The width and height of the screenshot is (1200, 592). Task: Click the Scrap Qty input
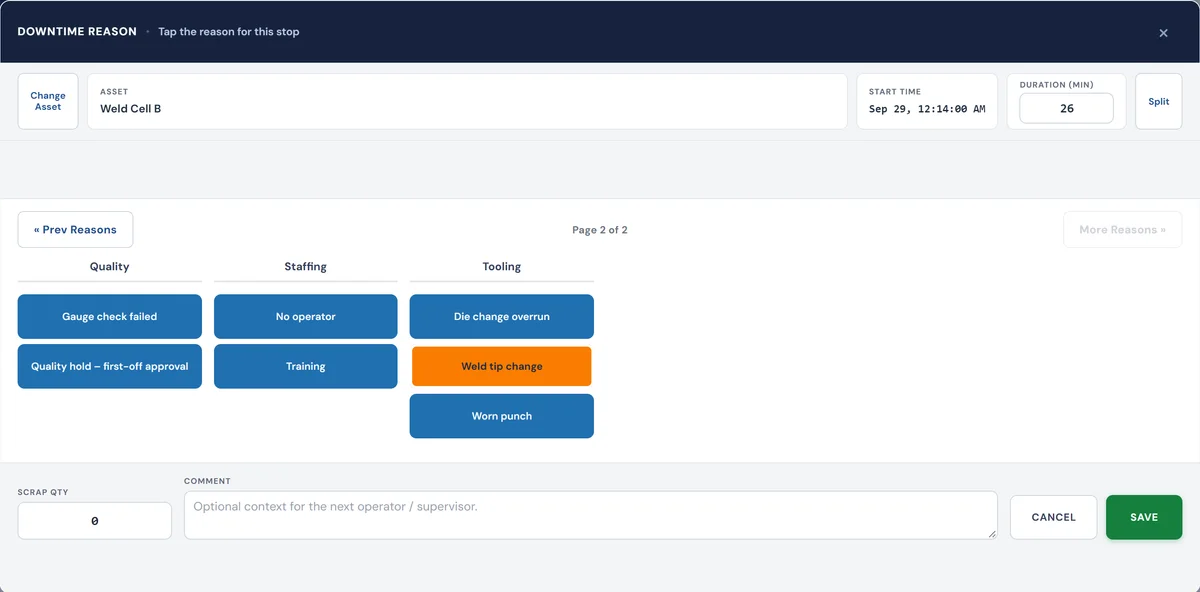pos(95,521)
